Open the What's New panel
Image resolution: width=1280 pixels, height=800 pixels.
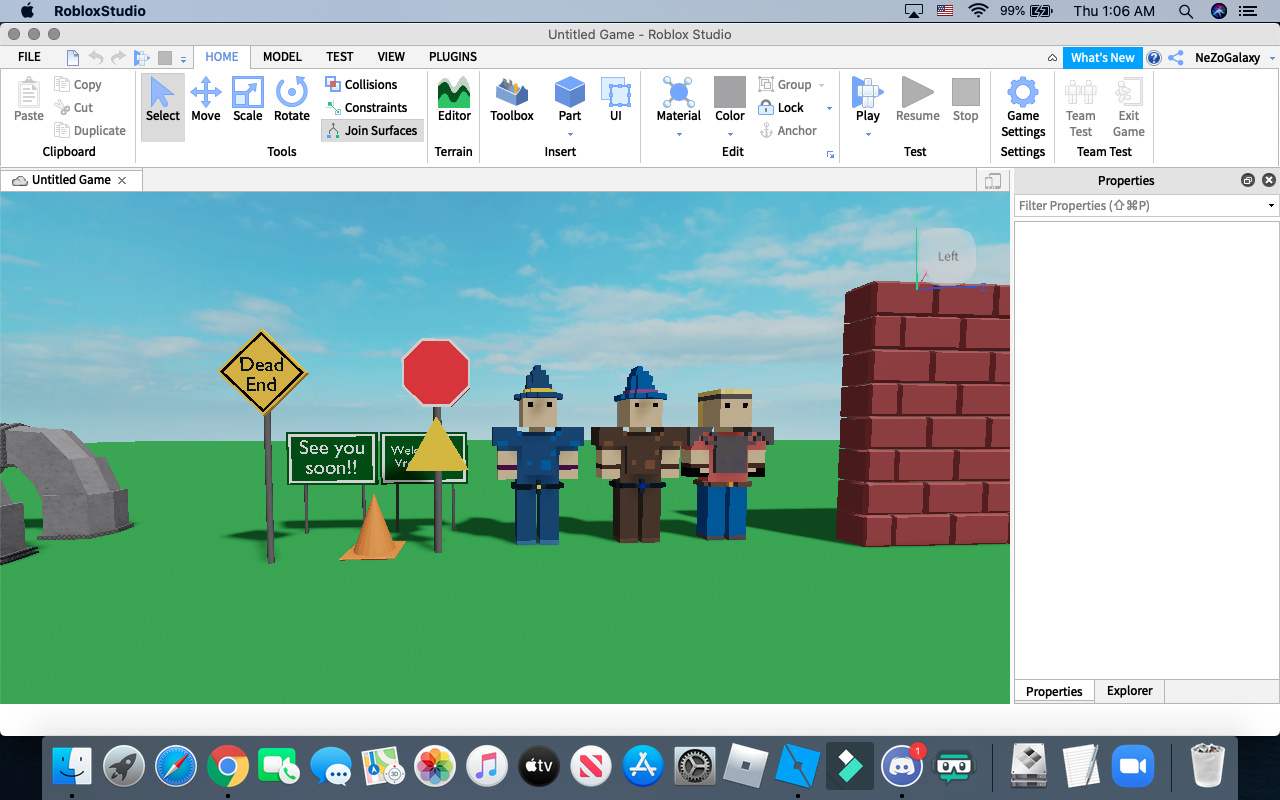point(1102,57)
